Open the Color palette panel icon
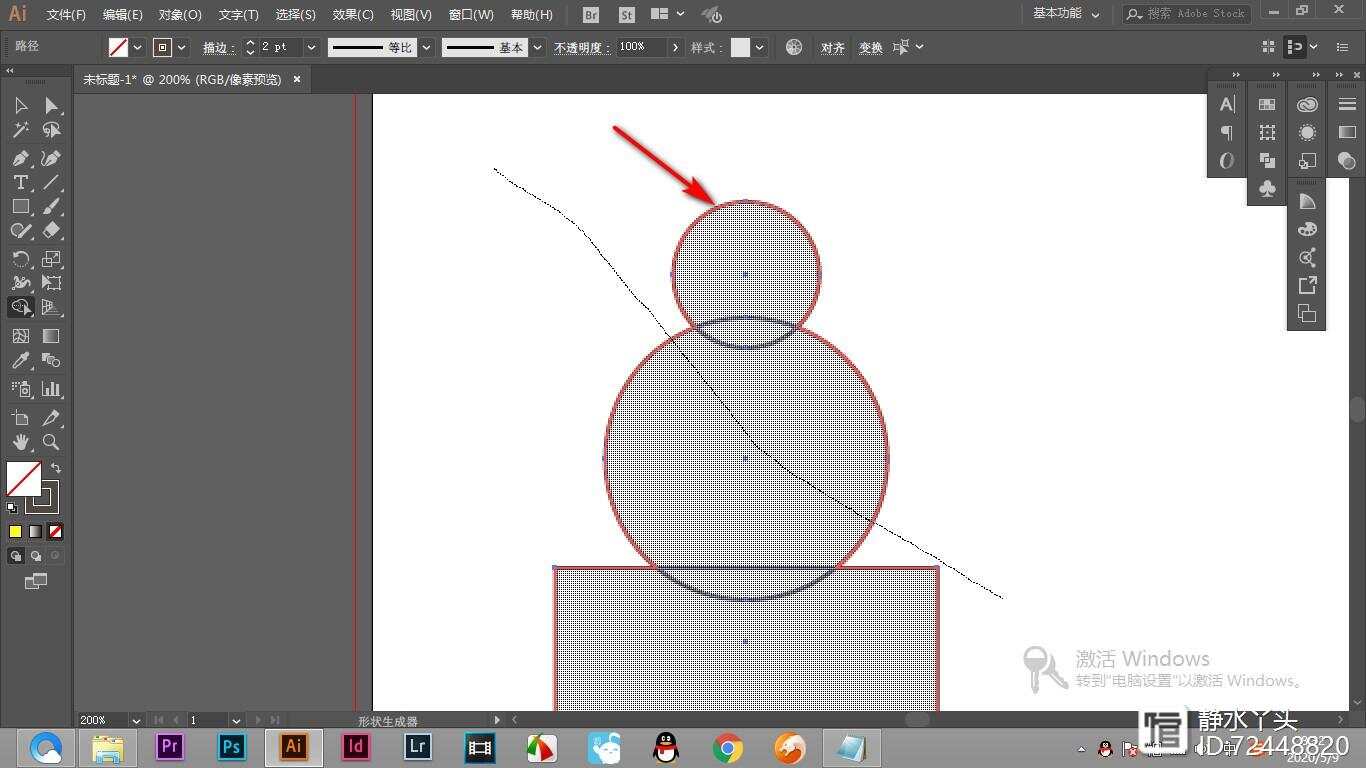This screenshot has width=1366, height=768. pos(1307,229)
